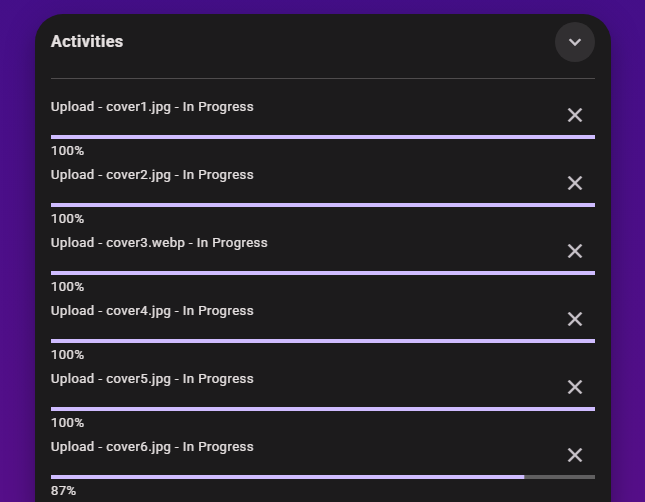
Task: Click the cover2.jpg progress bar
Action: click(322, 205)
